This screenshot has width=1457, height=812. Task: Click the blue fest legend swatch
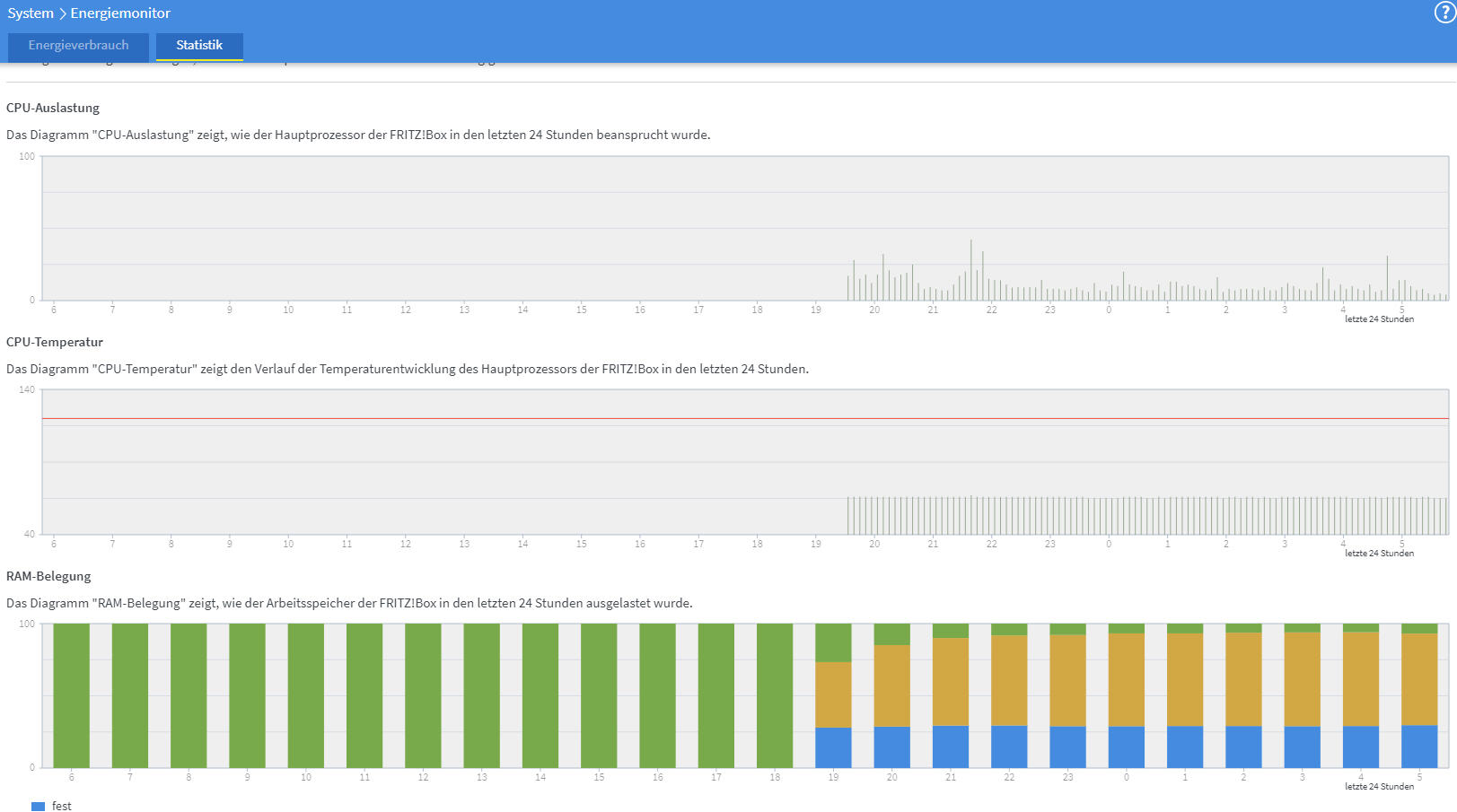click(x=38, y=807)
